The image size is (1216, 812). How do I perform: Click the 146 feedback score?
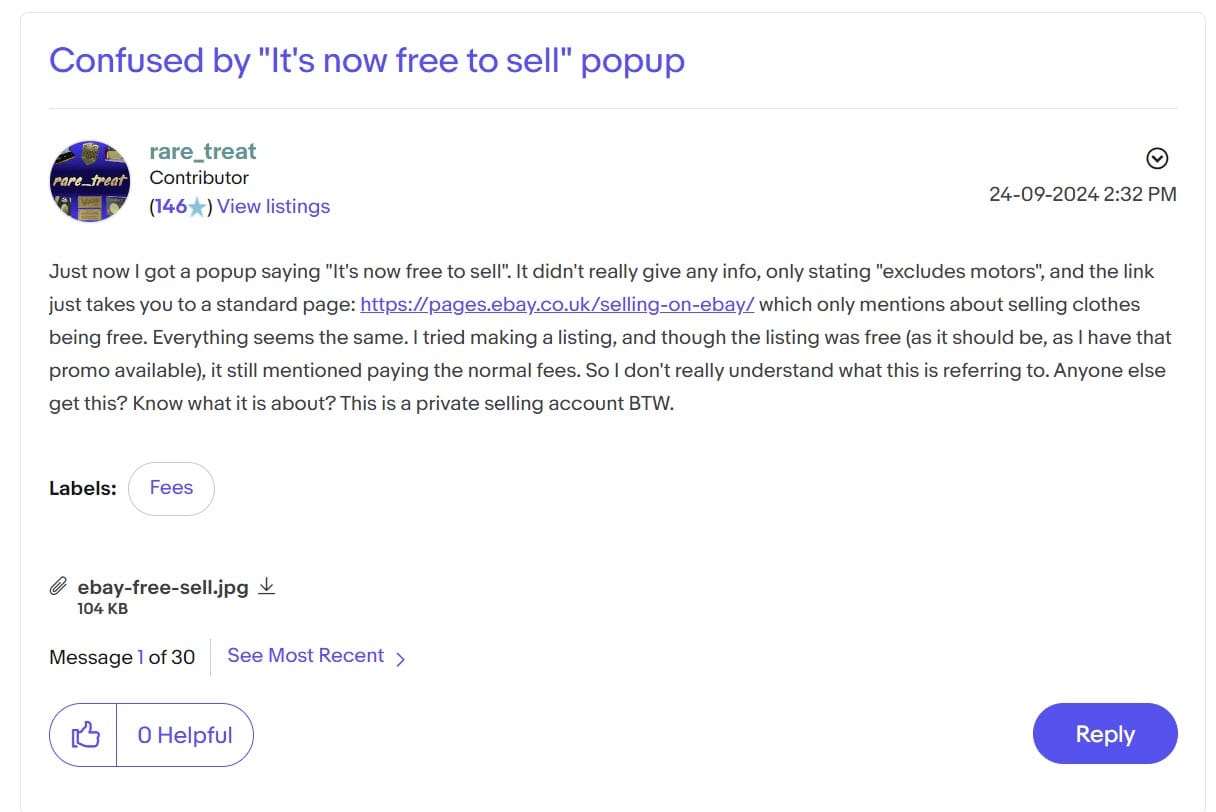coord(171,207)
